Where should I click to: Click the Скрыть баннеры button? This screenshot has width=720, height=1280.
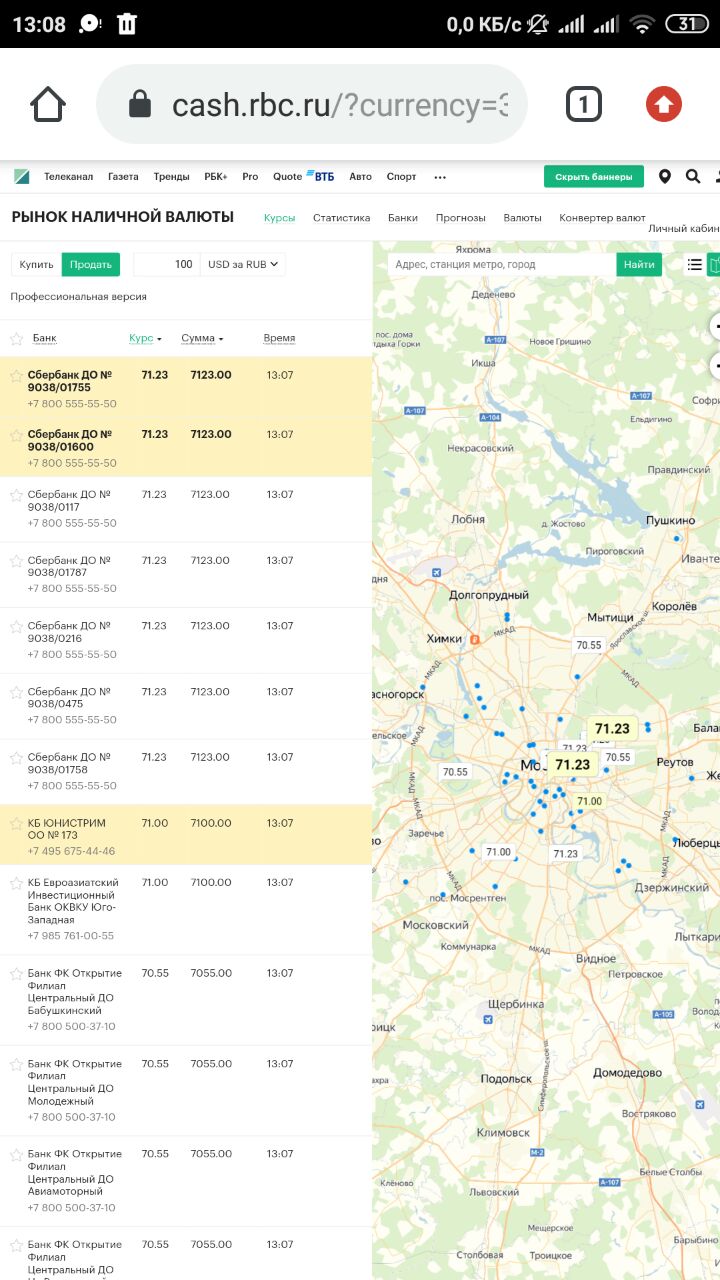point(594,177)
